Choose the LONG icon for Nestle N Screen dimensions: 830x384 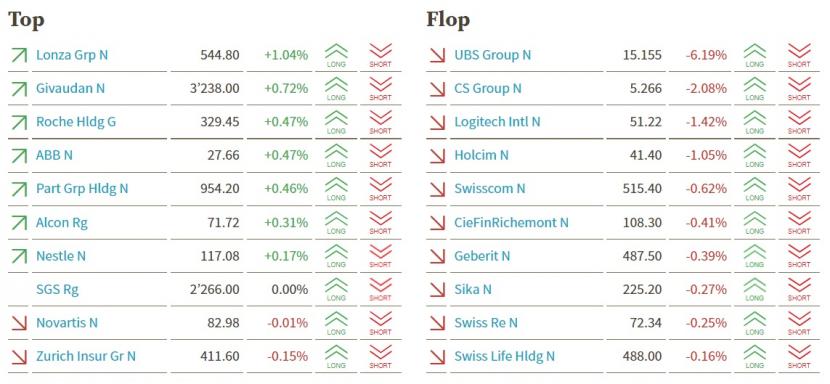(336, 256)
